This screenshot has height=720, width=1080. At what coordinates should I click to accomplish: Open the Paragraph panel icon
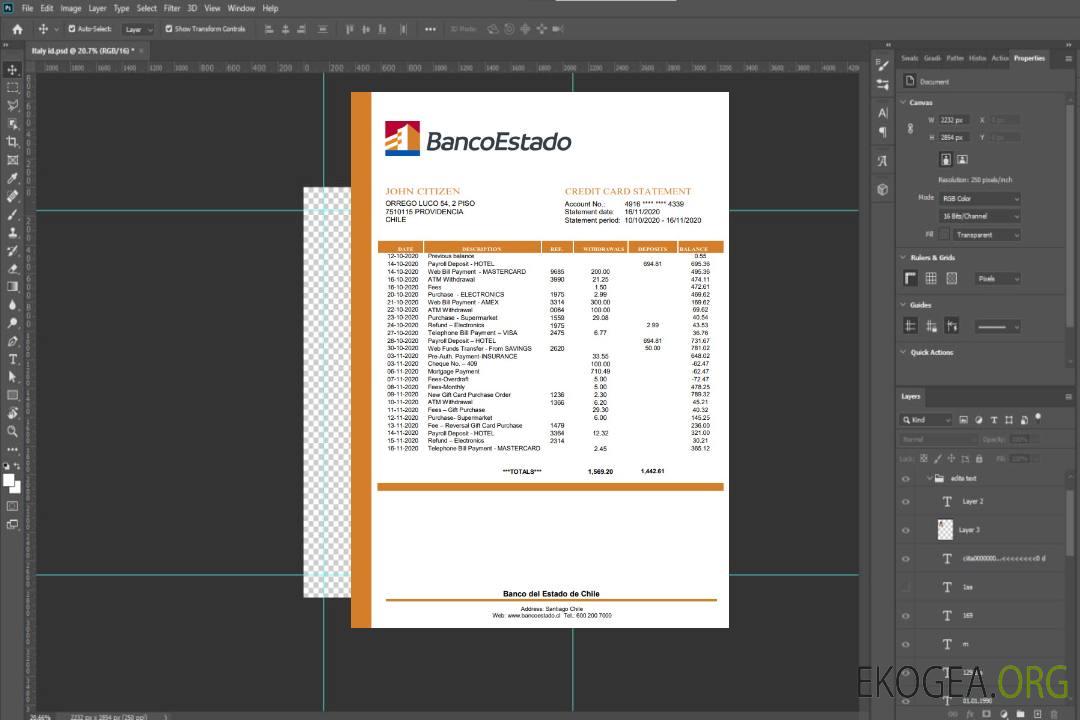click(x=882, y=132)
